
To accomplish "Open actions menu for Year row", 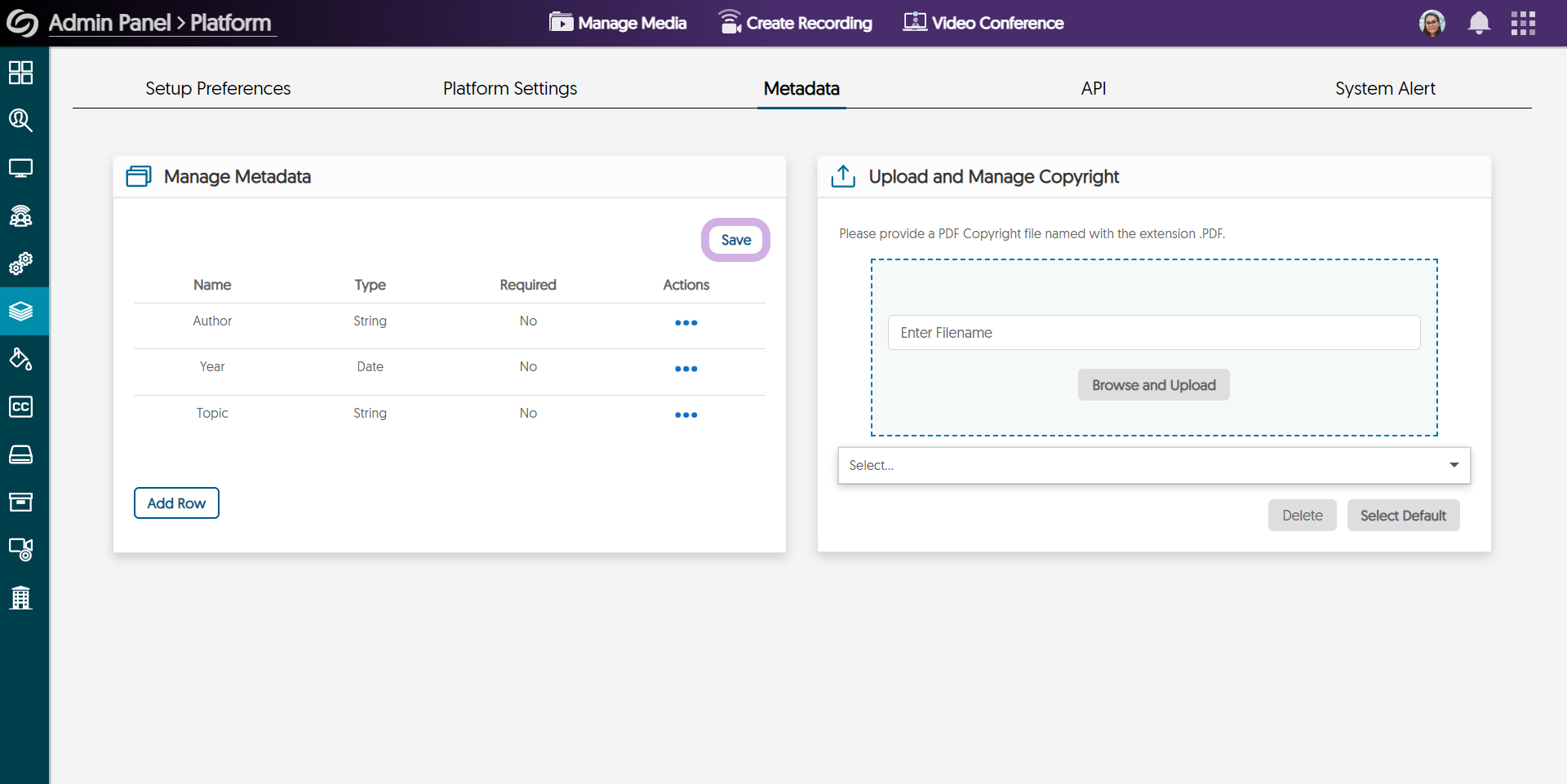I will 686,369.
